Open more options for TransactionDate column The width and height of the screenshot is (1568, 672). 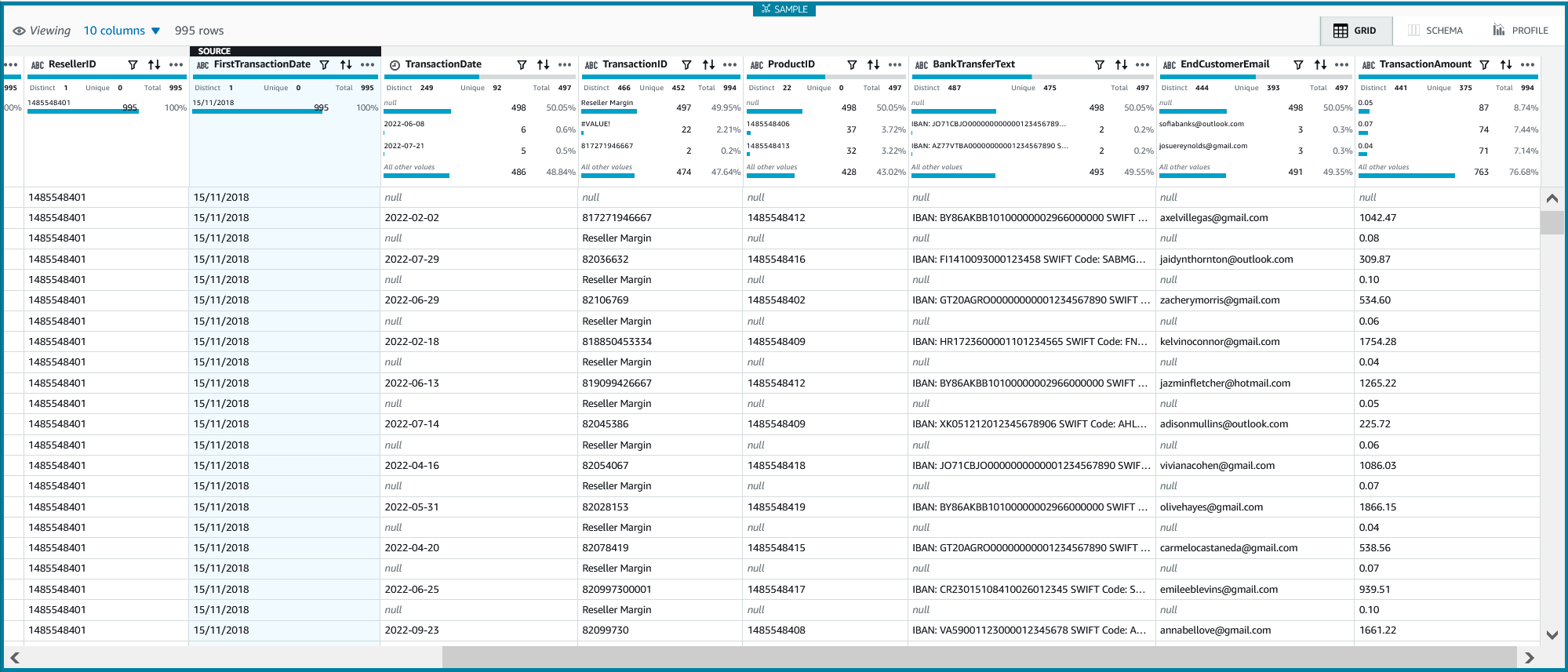[x=565, y=65]
